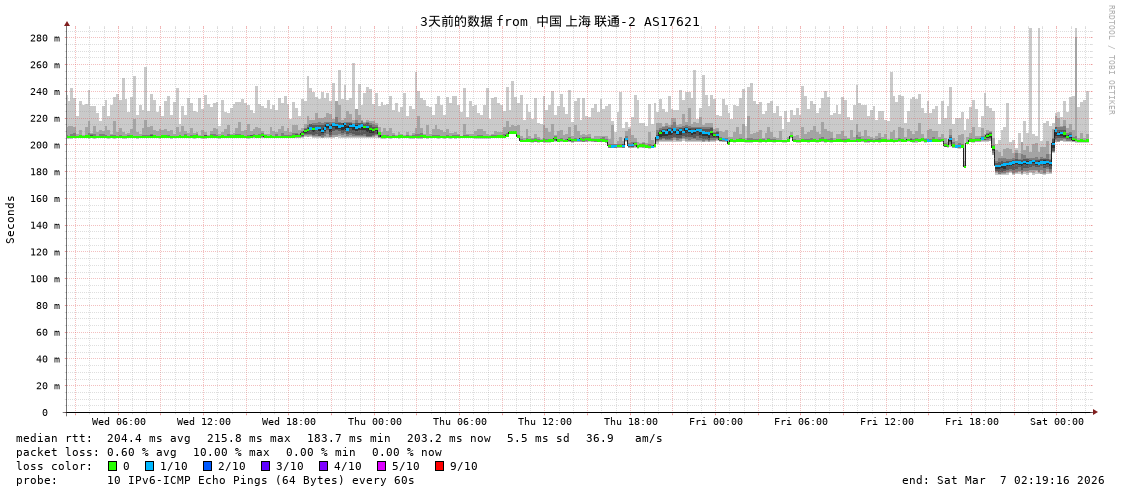Click the graph title mentioning AS17621

tap(559, 21)
